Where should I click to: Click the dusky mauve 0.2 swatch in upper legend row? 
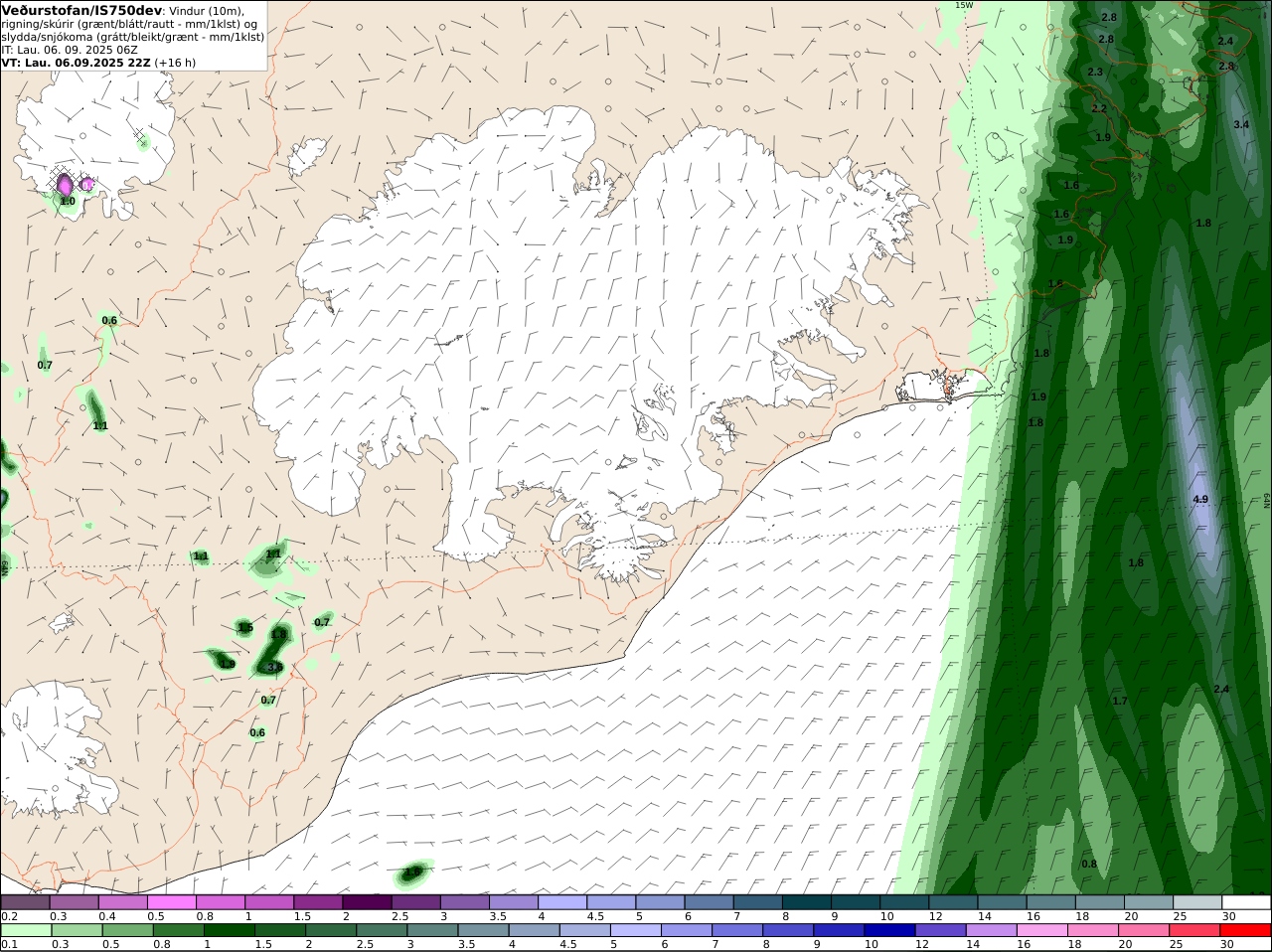pos(25,902)
